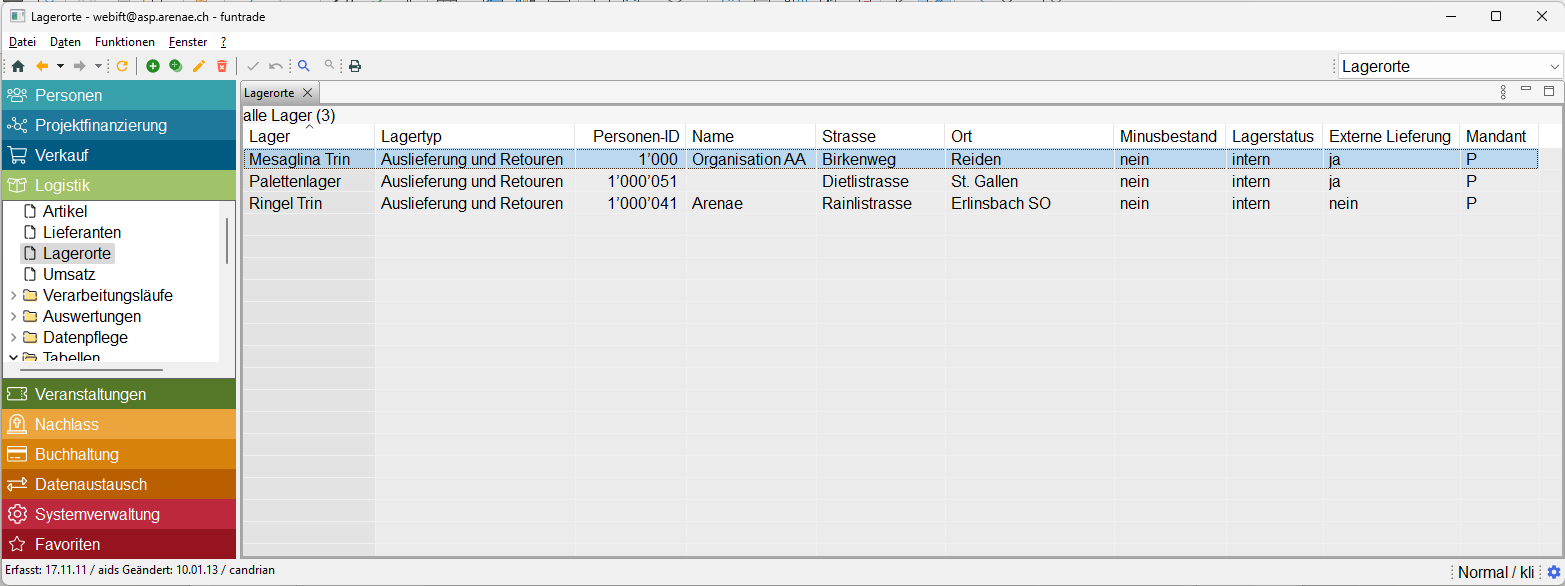Viewport: 1565px width, 586px height.
Task: Select the Palettenlager row
Action: coord(295,182)
